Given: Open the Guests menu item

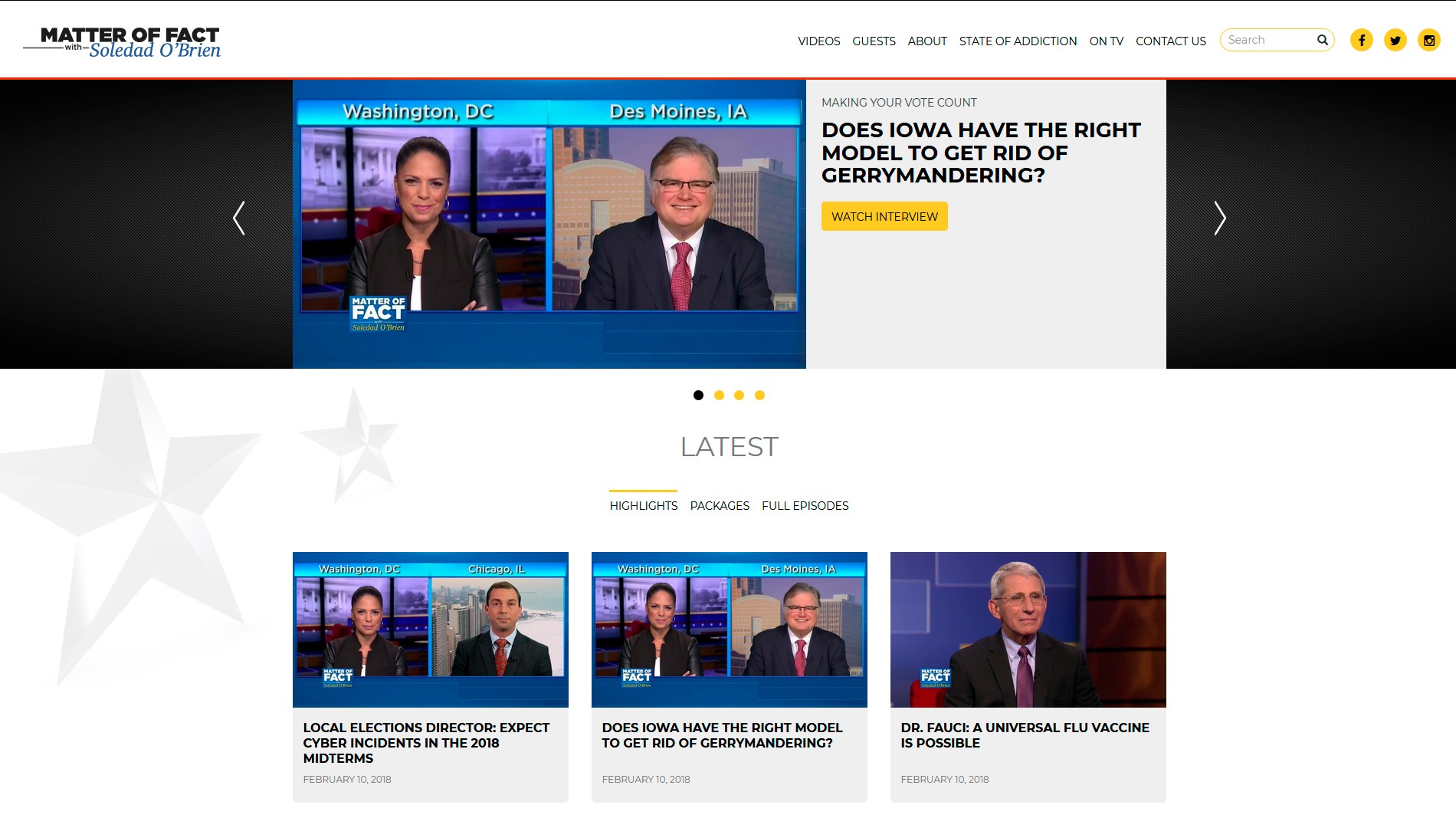Looking at the screenshot, I should point(874,41).
